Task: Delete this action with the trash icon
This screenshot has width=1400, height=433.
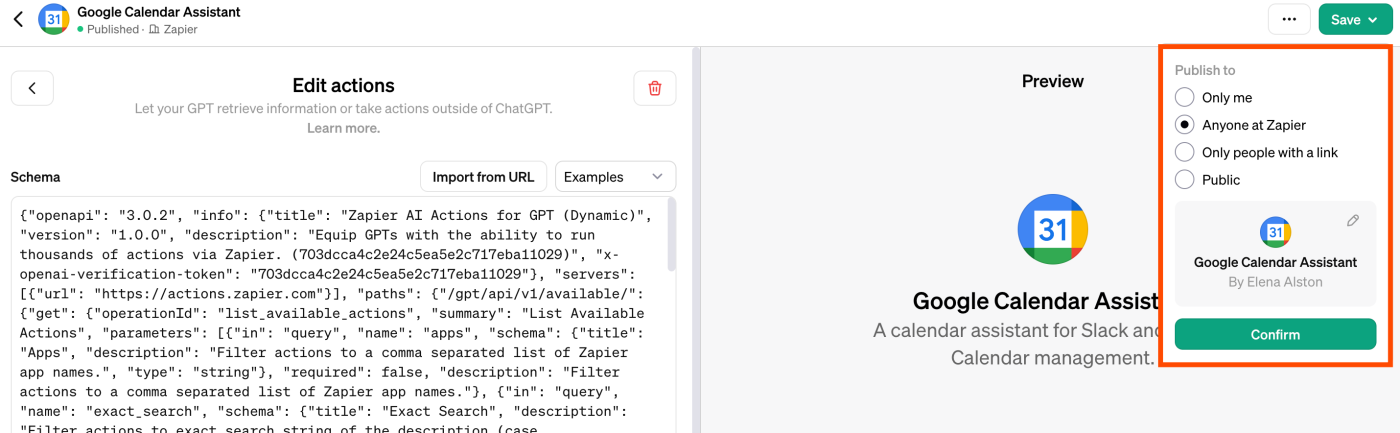Action: pyautogui.click(x=655, y=88)
